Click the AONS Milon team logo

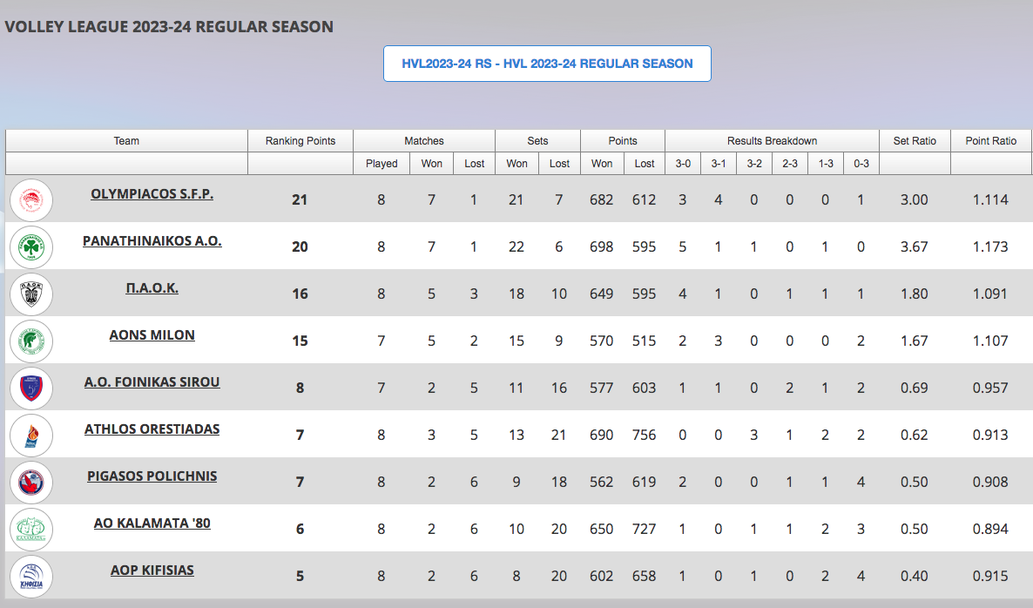(x=31, y=341)
